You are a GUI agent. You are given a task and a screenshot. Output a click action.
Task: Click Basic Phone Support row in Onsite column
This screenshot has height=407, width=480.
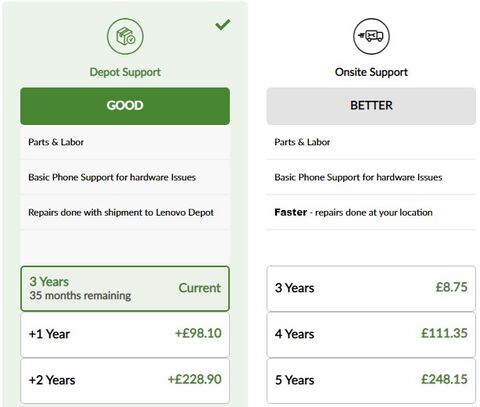pyautogui.click(x=371, y=177)
